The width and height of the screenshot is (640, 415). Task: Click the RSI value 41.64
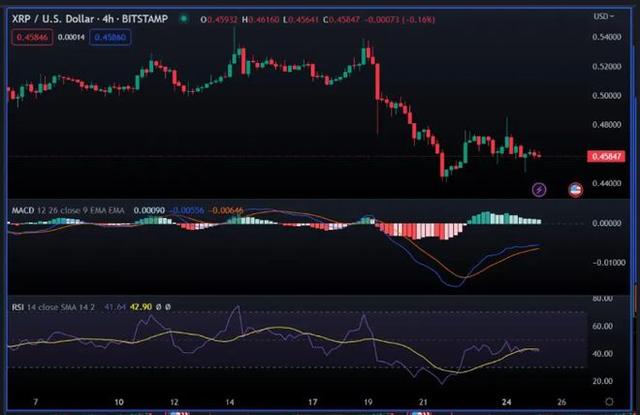tap(115, 307)
